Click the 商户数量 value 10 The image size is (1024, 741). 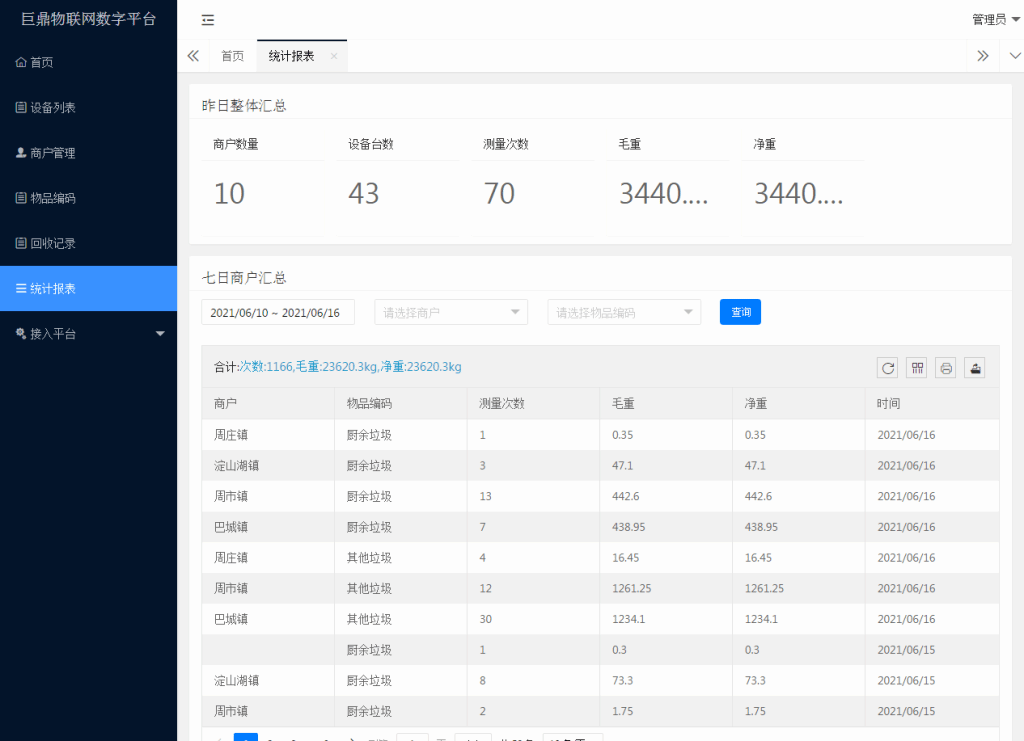229,193
